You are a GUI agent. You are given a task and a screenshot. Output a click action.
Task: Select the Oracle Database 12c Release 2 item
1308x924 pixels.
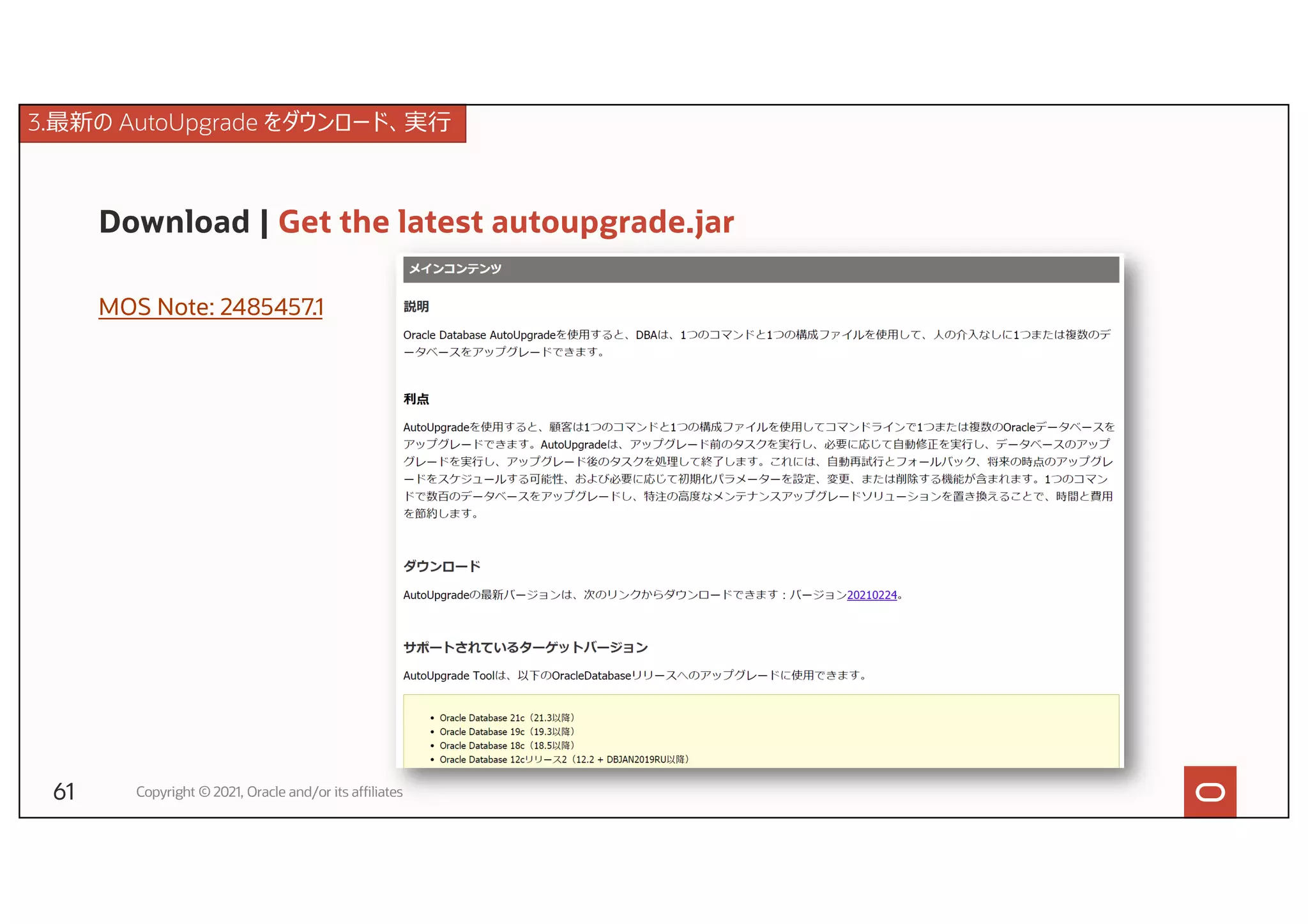click(x=565, y=760)
